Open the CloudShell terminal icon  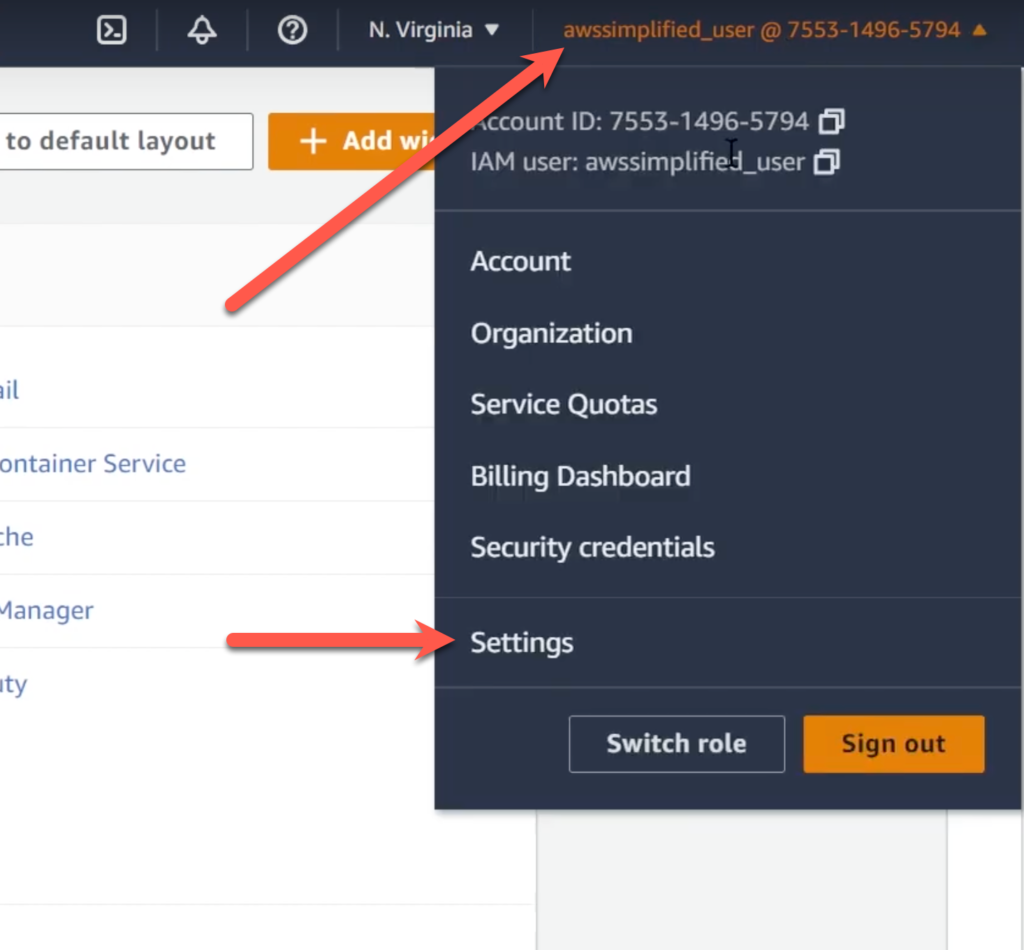tap(112, 30)
